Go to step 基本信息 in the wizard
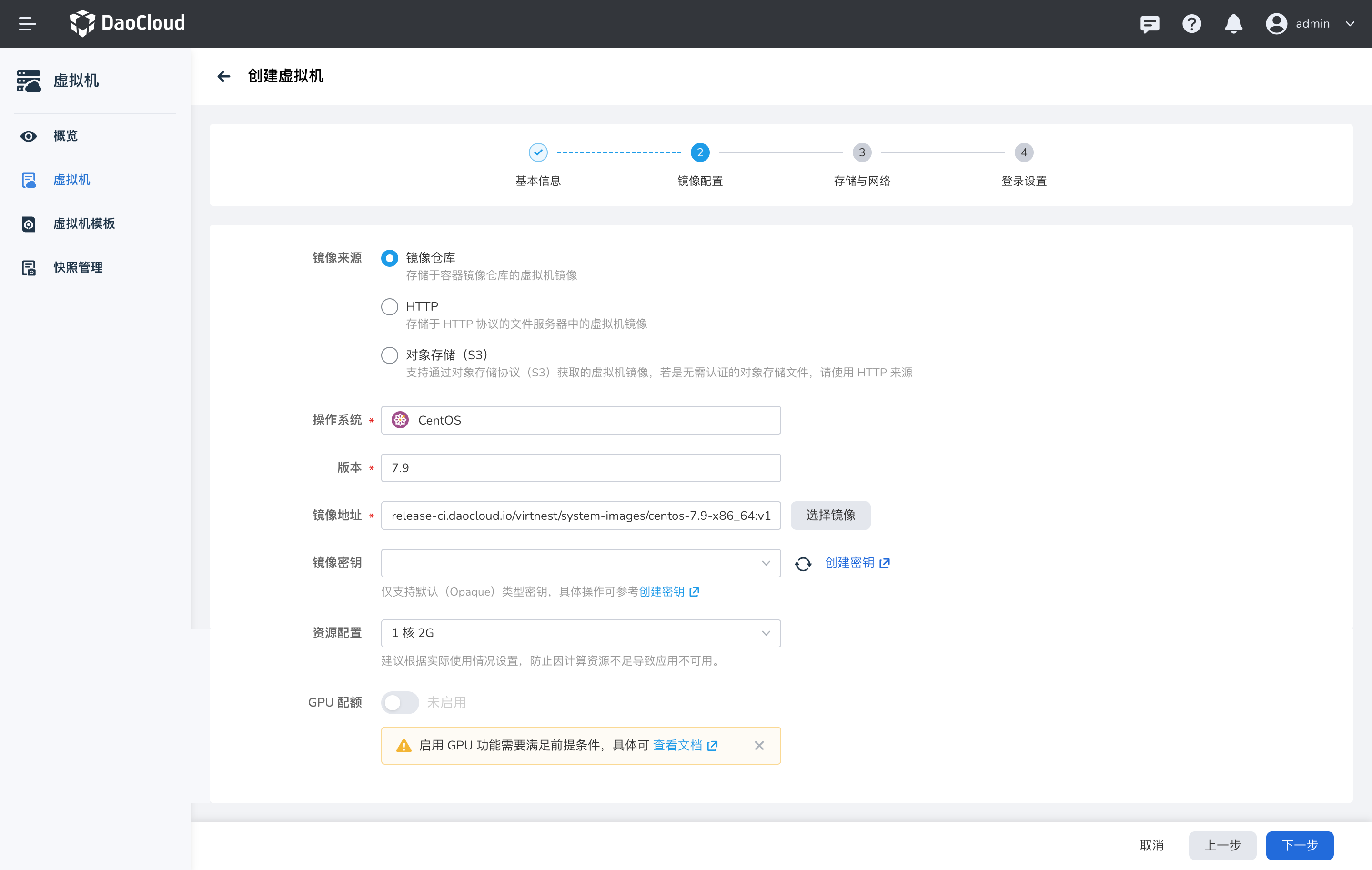 pyautogui.click(x=538, y=152)
